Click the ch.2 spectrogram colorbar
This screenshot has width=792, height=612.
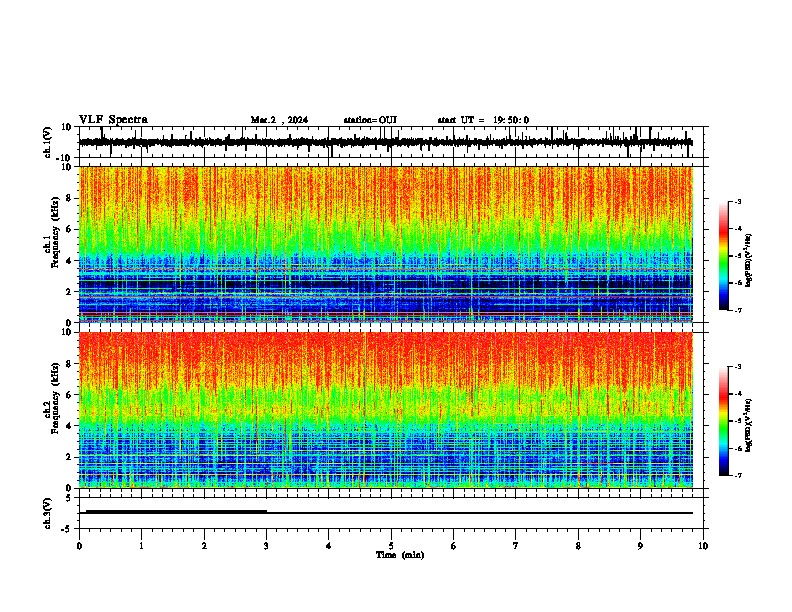[724, 421]
